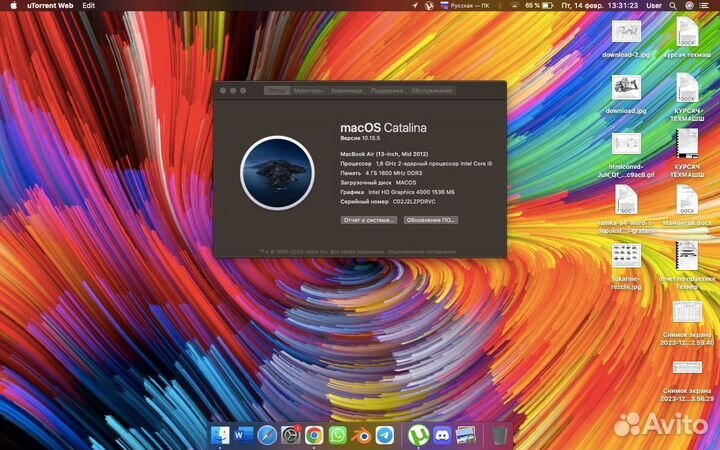Open the Apple menu

[x=13, y=6]
